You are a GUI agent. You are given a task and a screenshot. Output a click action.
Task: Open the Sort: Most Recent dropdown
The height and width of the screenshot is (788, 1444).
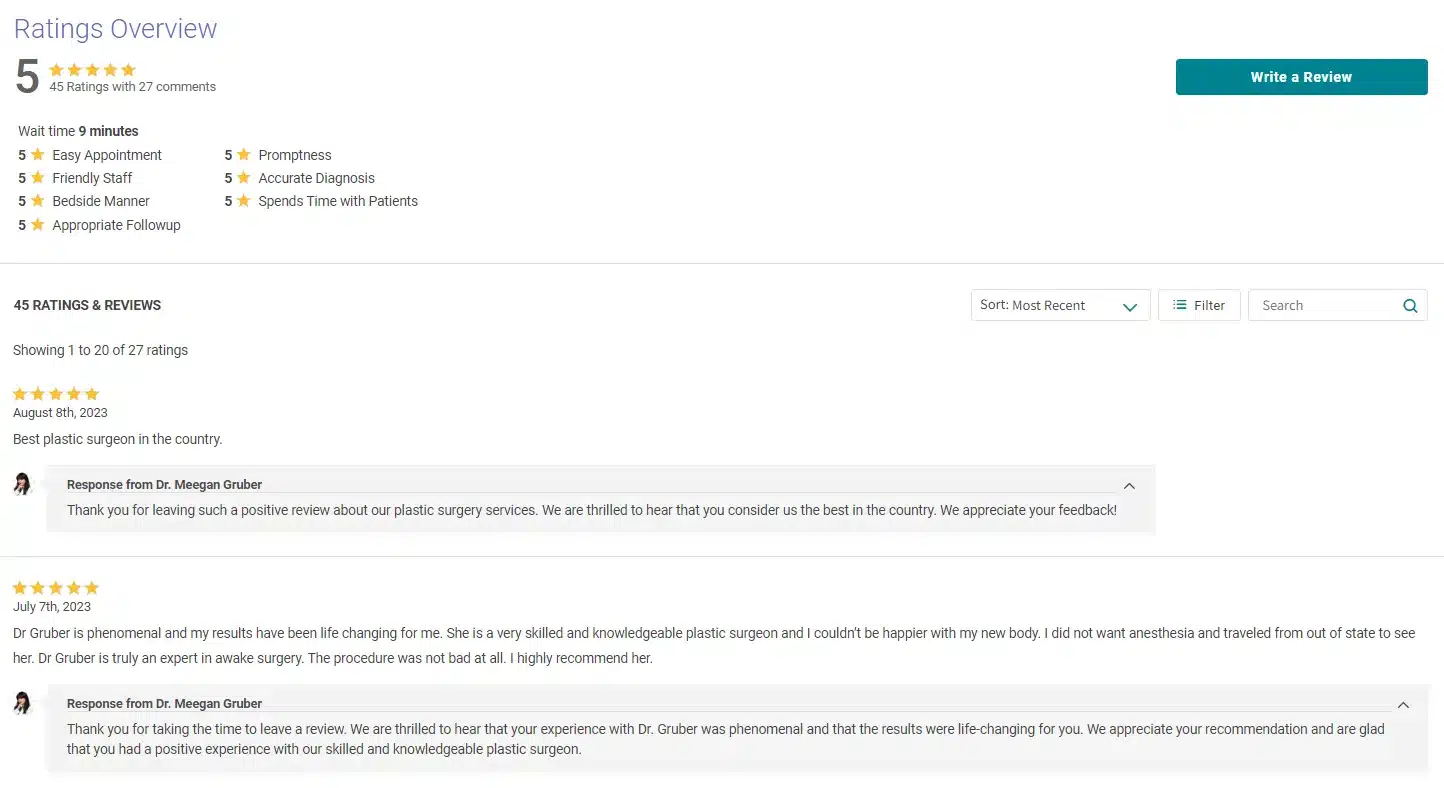(1060, 306)
